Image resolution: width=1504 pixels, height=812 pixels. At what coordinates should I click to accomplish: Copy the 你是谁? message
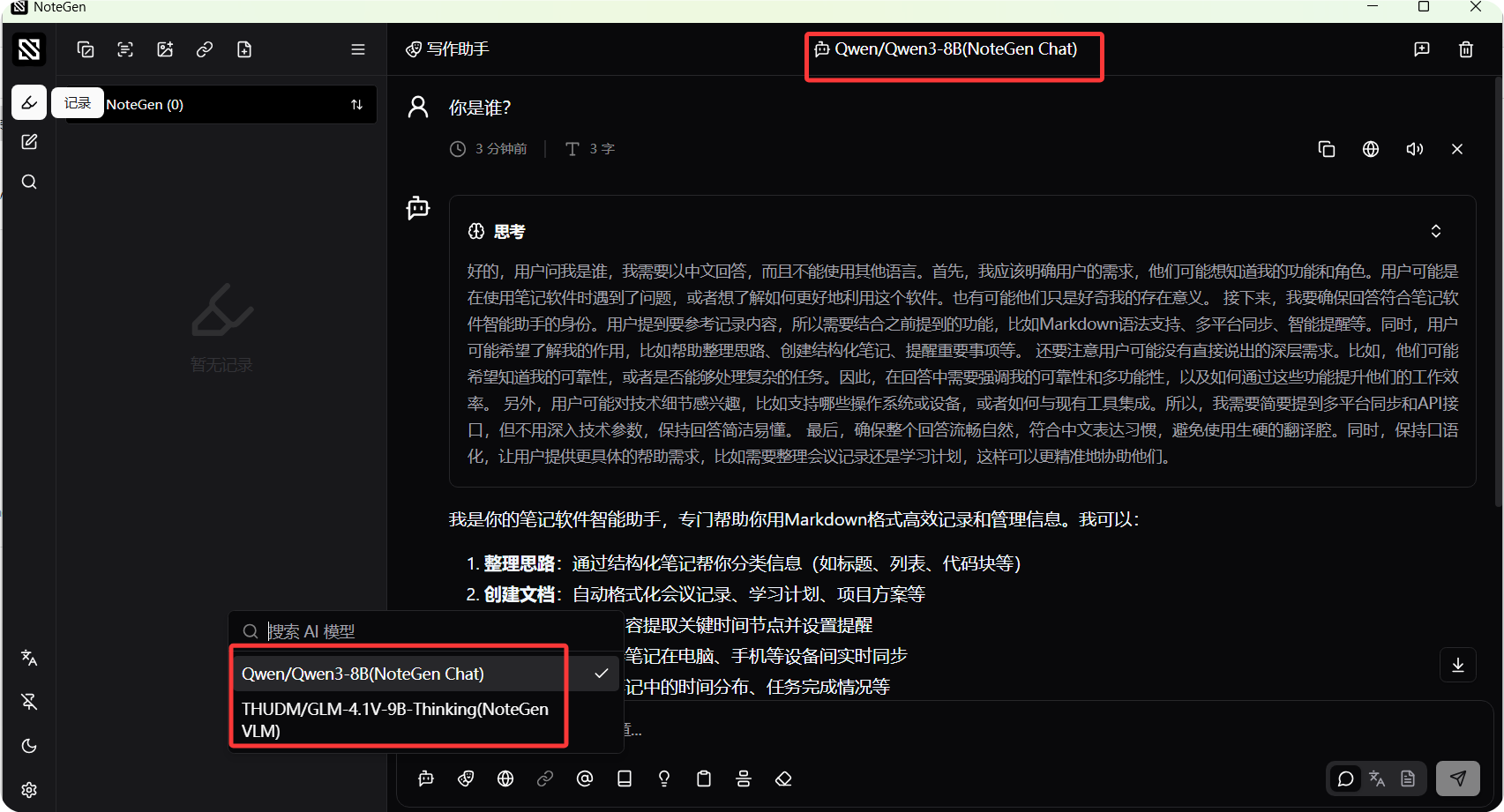coord(1327,149)
